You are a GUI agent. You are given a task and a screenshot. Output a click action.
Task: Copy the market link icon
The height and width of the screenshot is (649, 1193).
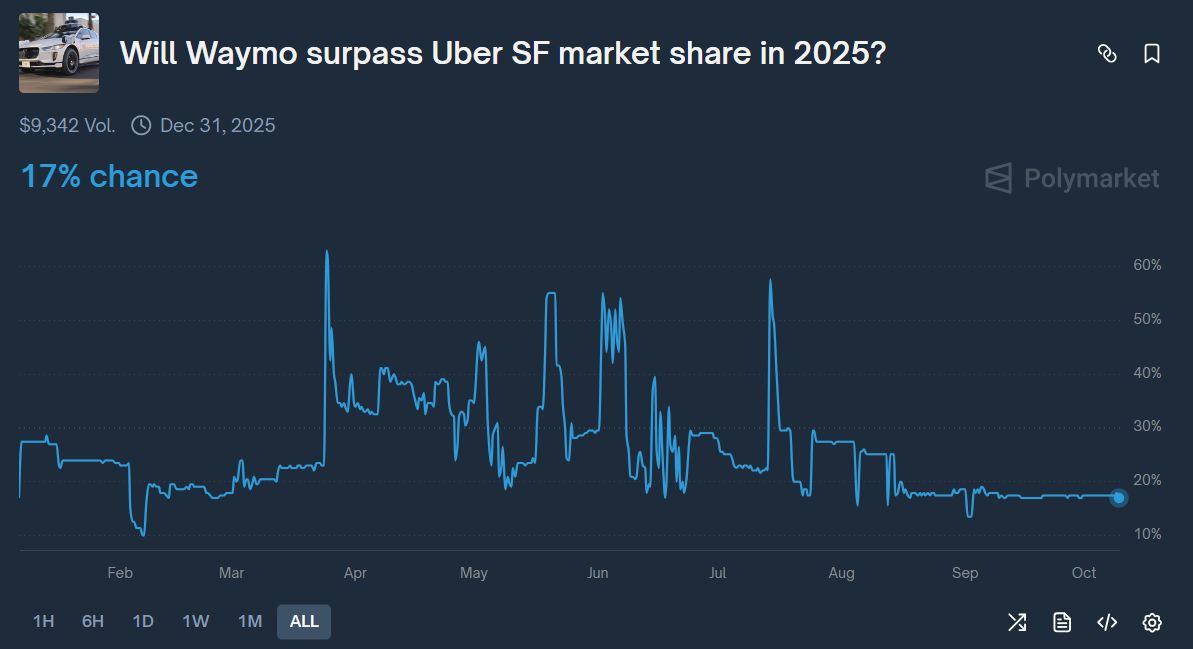[x=1107, y=54]
